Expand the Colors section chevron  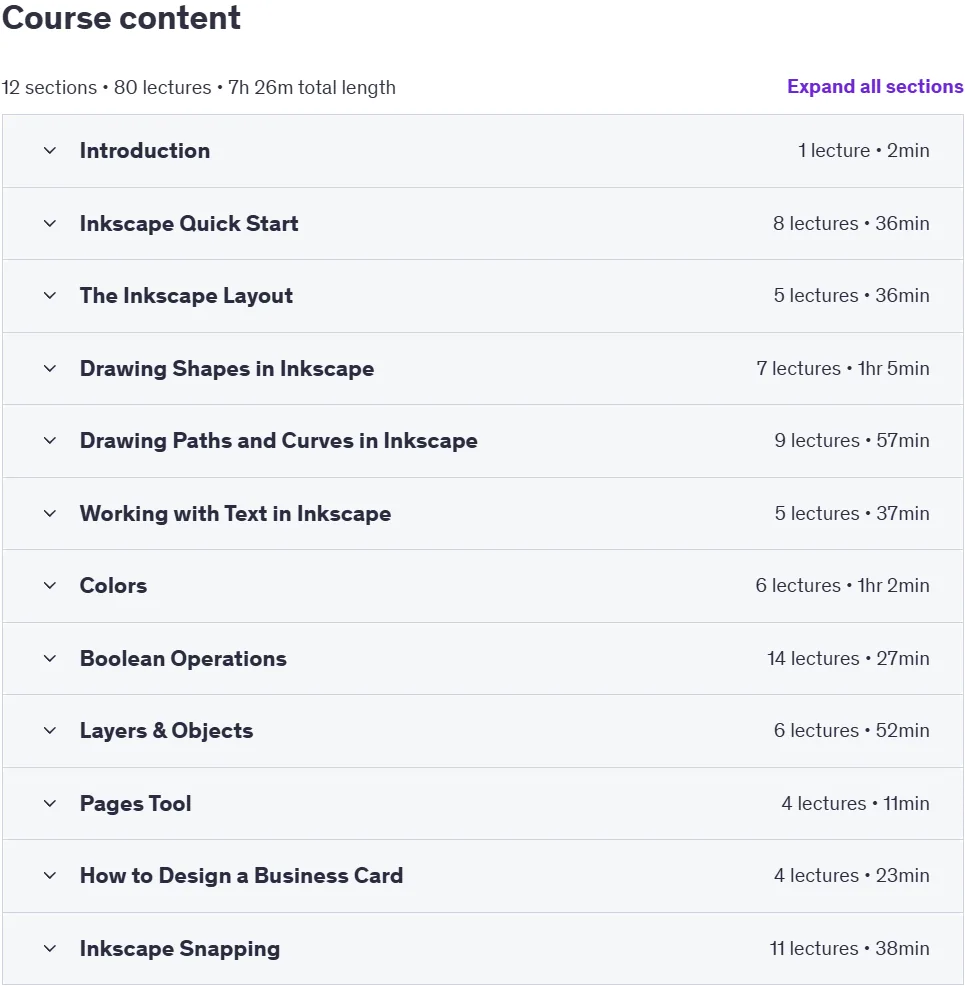click(50, 586)
